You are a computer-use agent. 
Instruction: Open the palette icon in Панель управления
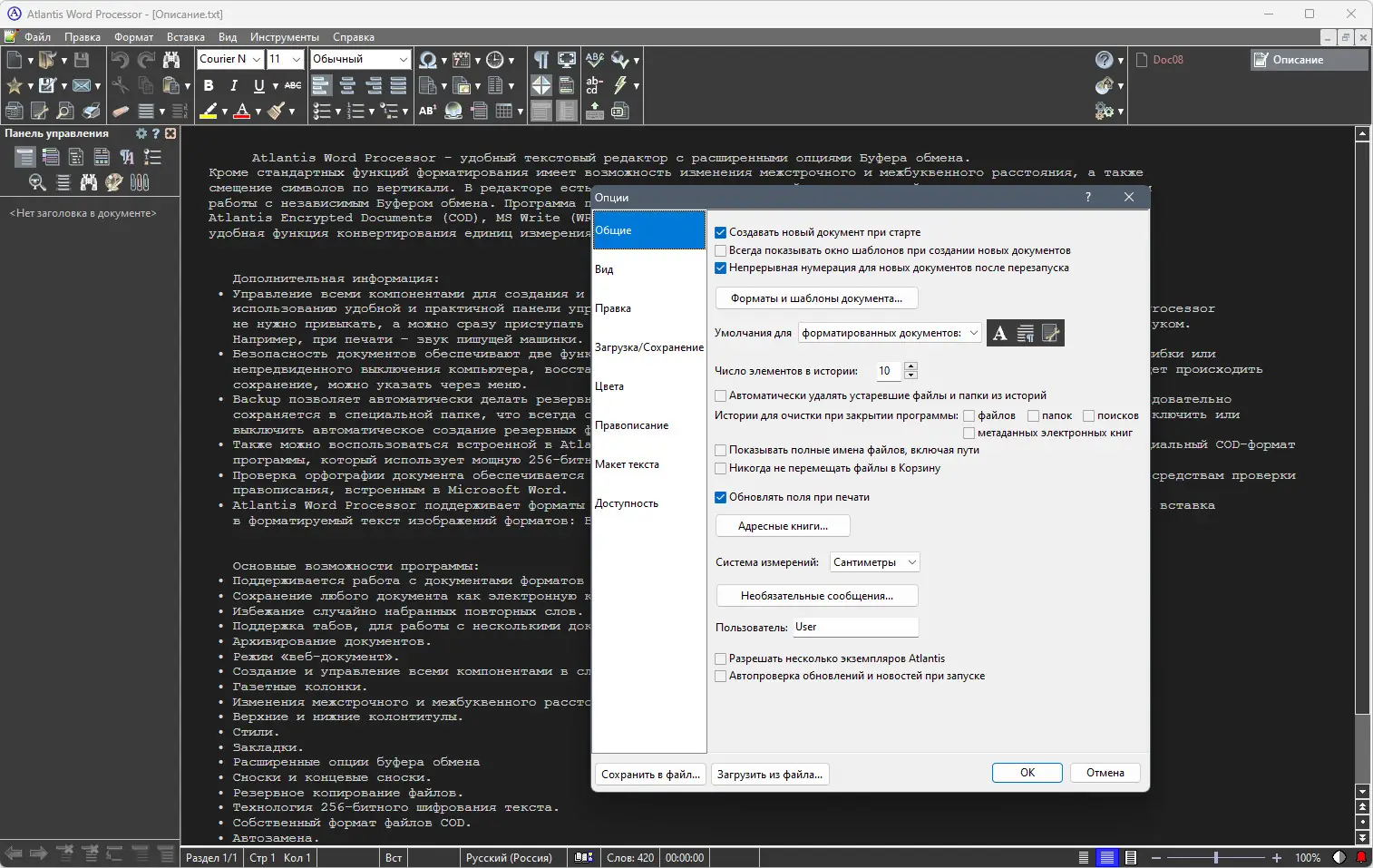113,182
